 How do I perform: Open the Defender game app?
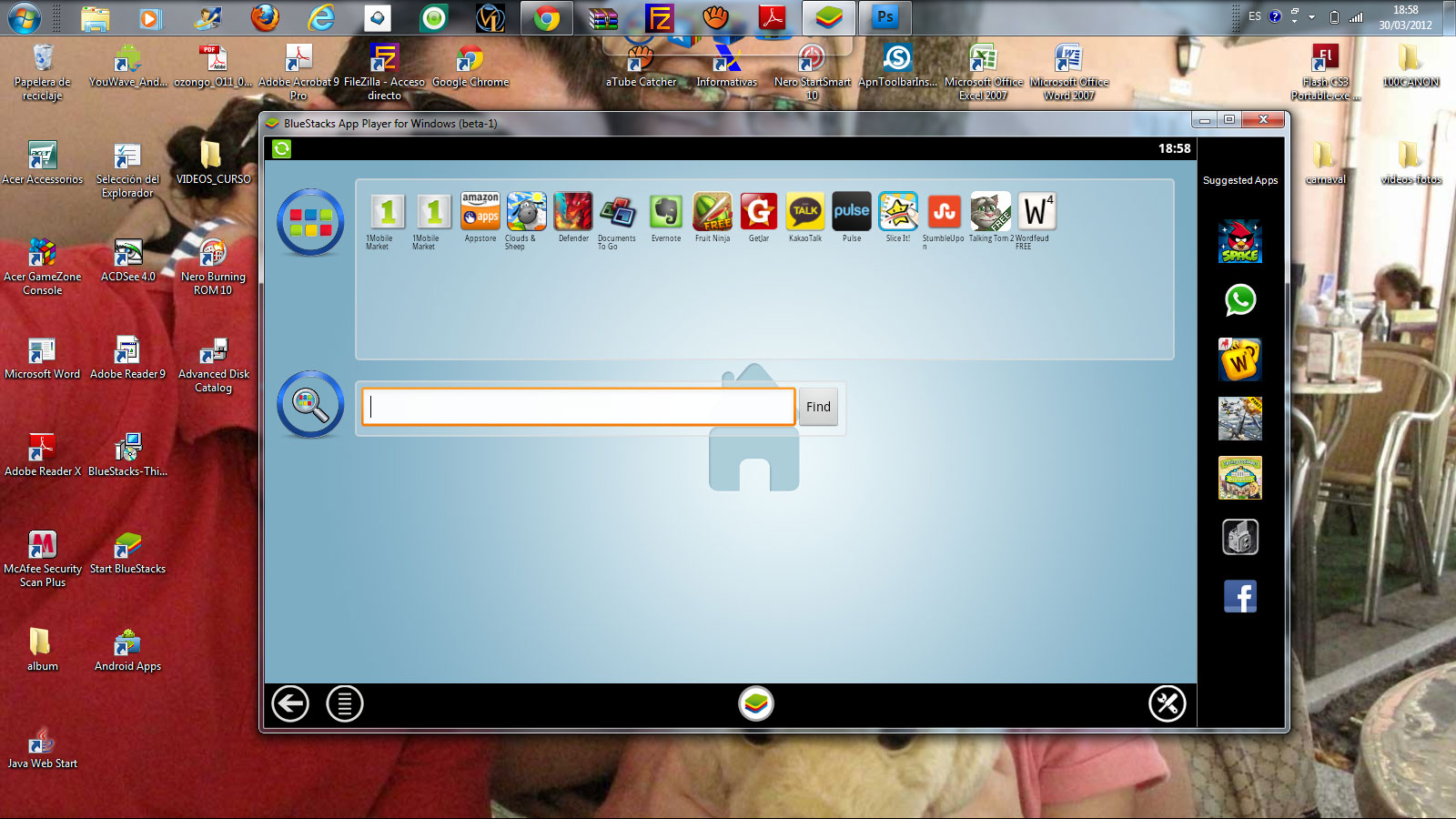point(573,211)
